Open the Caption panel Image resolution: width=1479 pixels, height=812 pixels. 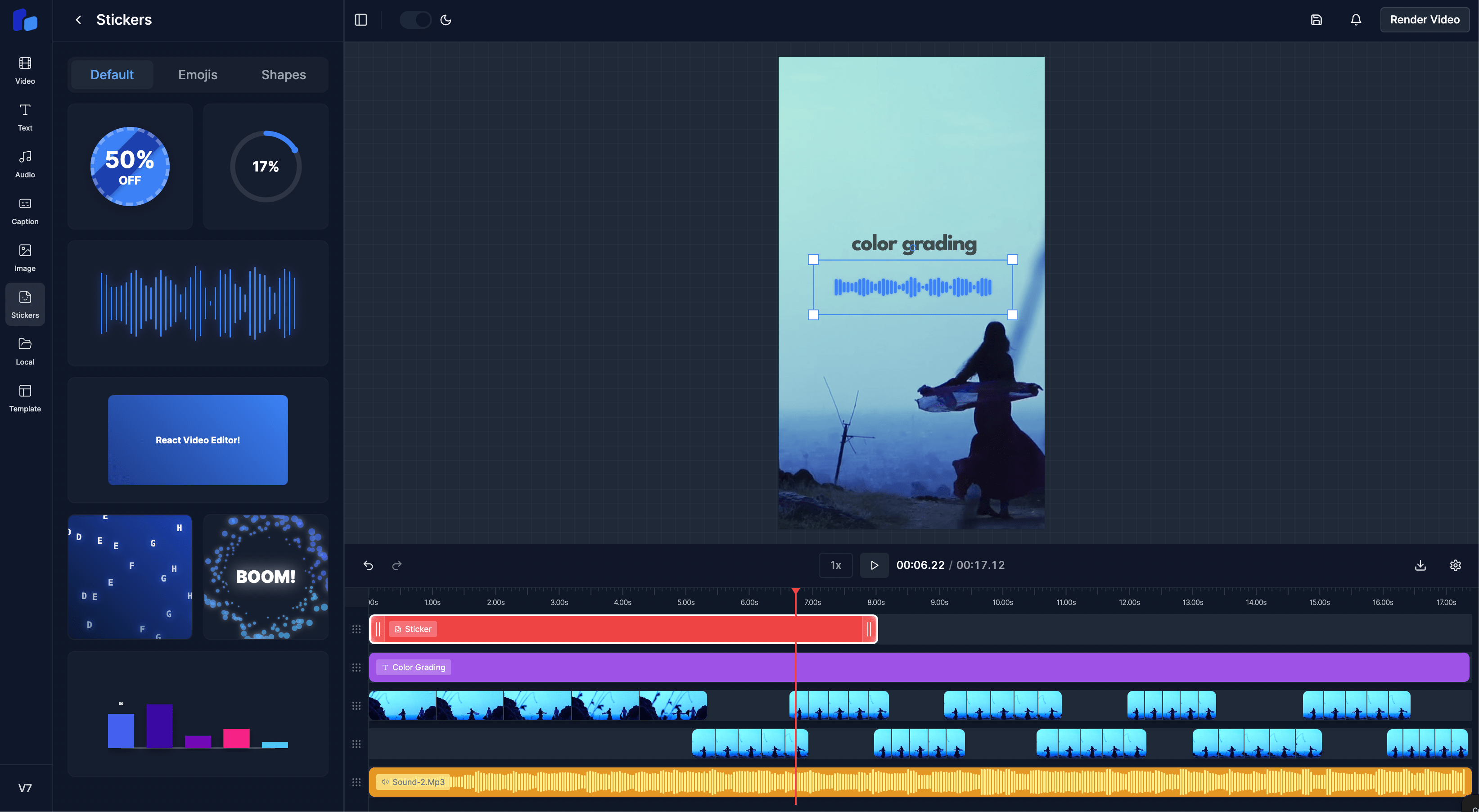click(25, 211)
